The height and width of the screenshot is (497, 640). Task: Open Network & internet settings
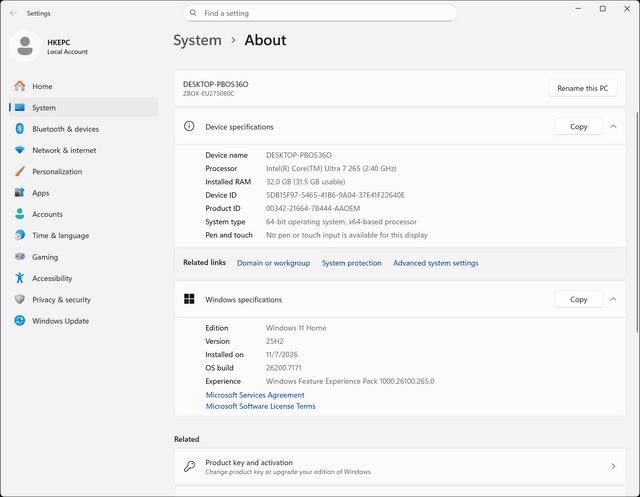pos(83,150)
